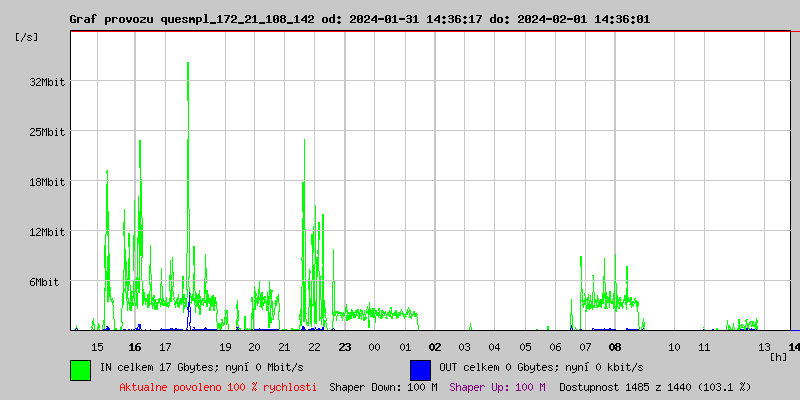Click the bold hour 23 on the time axis

tap(344, 347)
